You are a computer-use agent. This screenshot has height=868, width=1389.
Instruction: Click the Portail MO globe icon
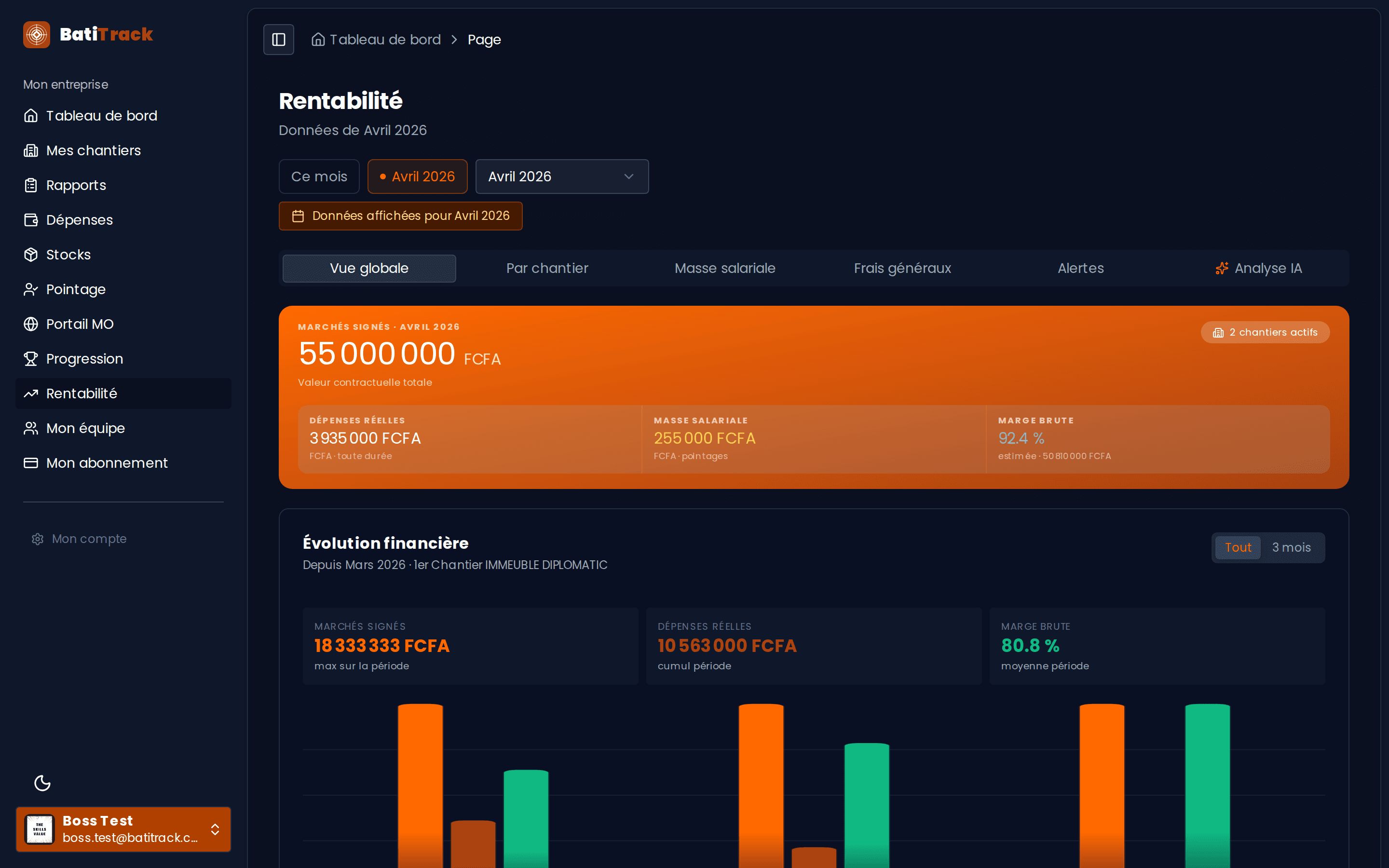31,325
